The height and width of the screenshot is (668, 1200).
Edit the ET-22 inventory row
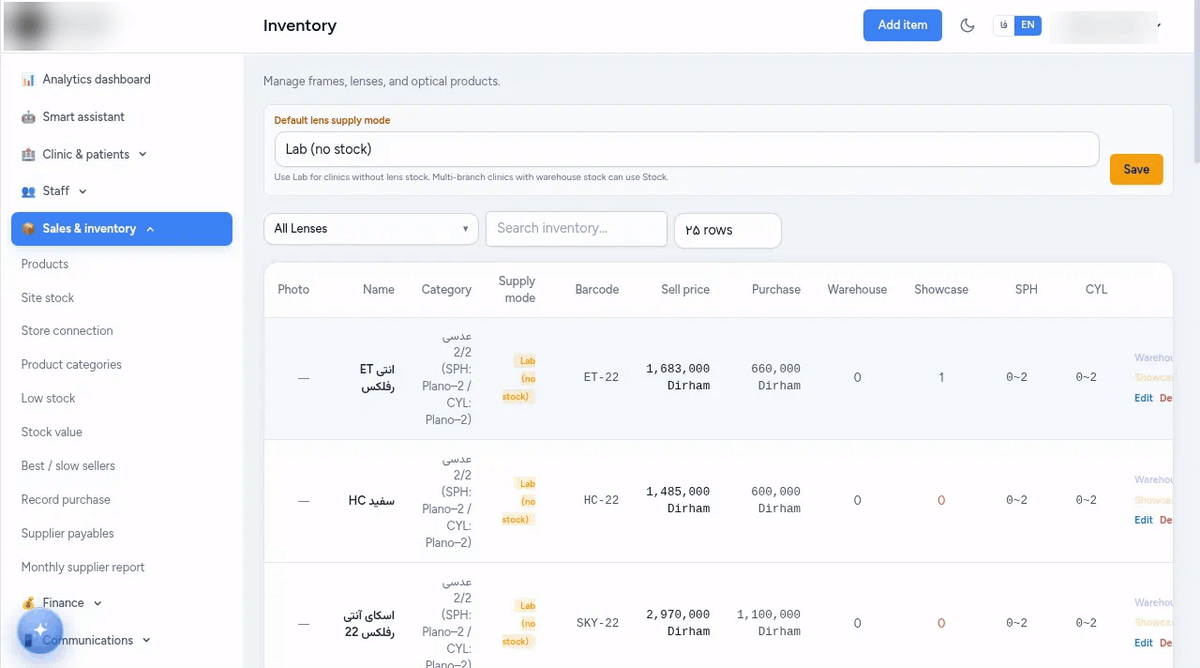[1143, 398]
